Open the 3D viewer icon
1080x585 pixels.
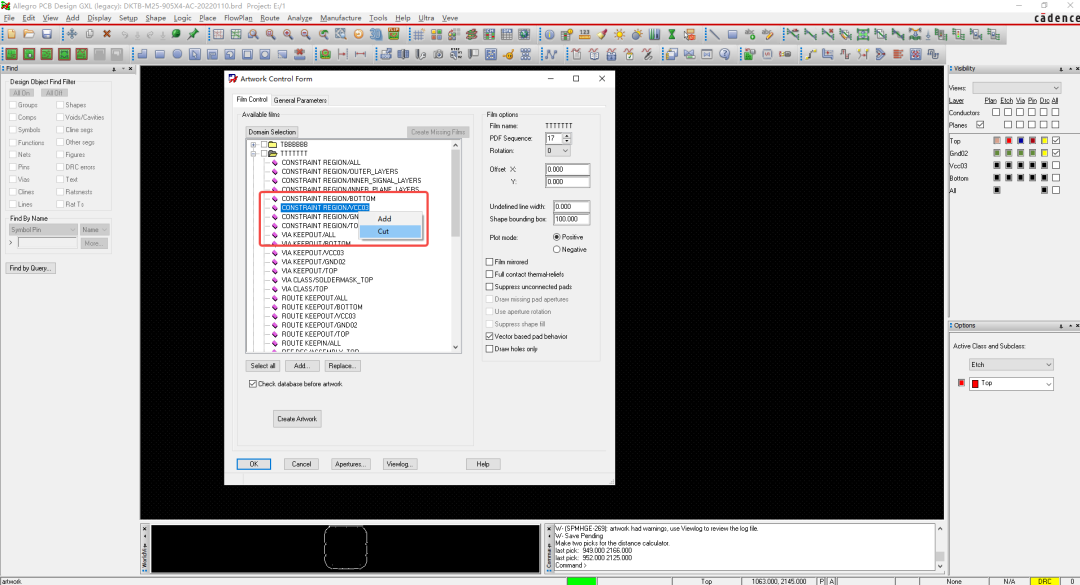tap(376, 34)
